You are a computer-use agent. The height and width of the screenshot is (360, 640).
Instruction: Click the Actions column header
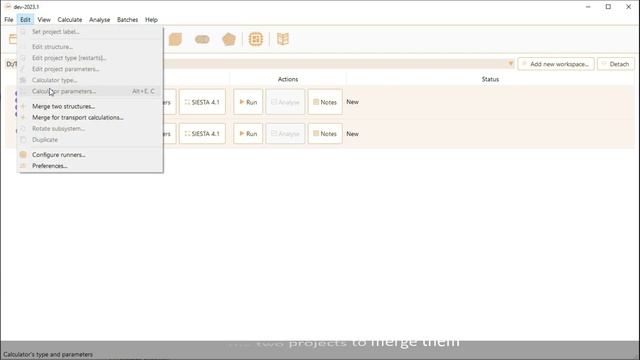point(288,79)
